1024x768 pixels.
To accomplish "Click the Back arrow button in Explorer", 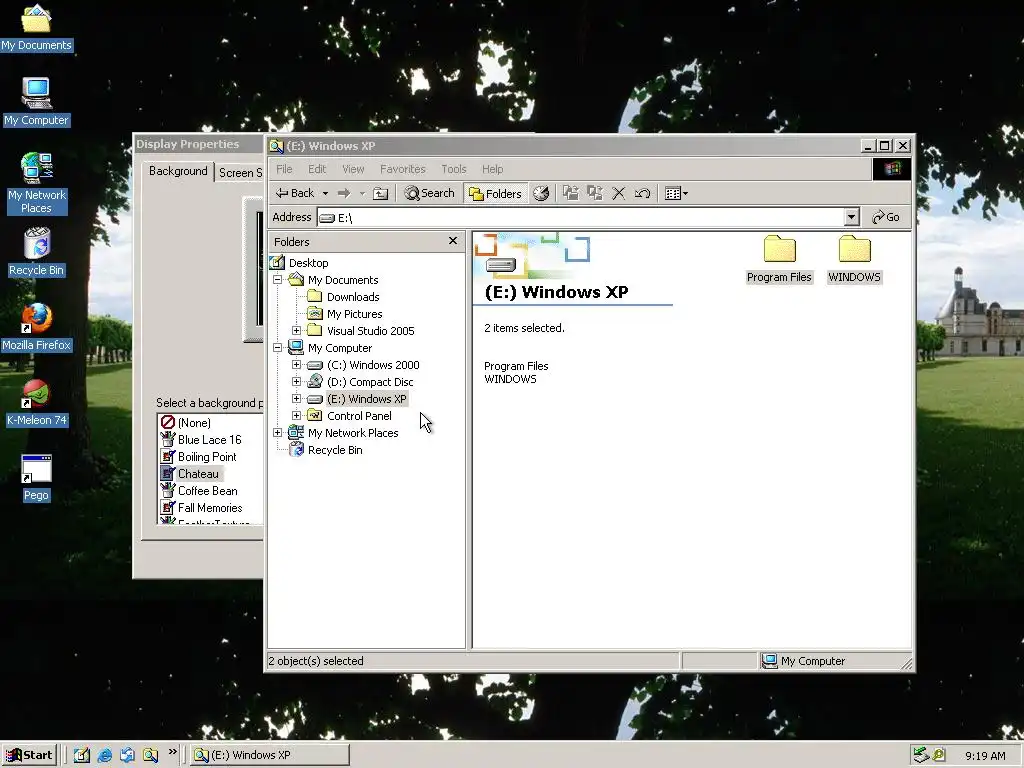I will tap(294, 193).
